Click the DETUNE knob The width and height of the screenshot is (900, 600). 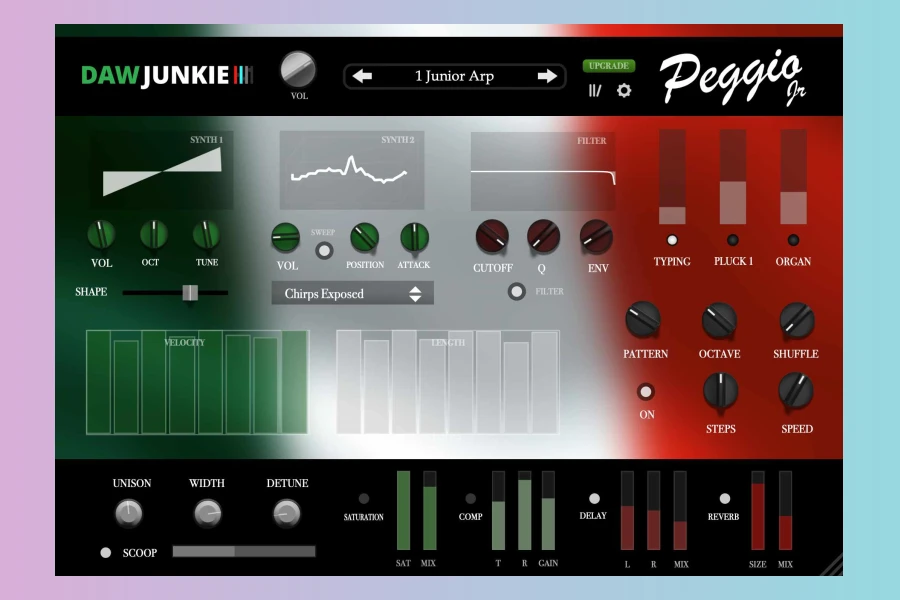pyautogui.click(x=286, y=513)
